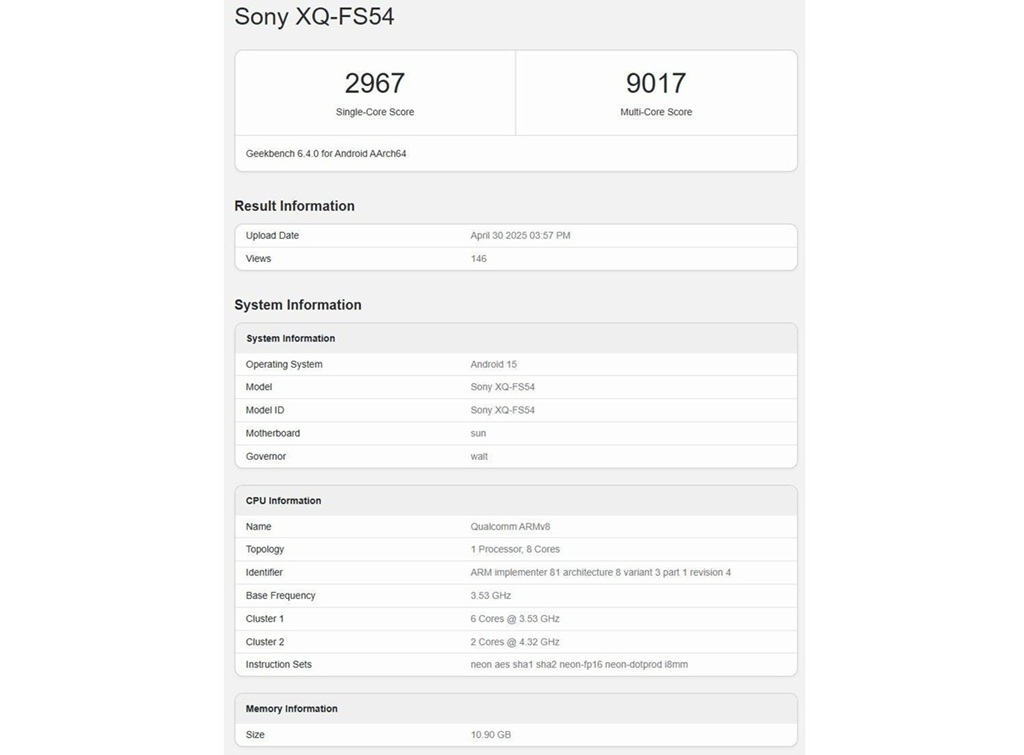
Task: Click the System Information section heading above the table
Action: coord(298,305)
